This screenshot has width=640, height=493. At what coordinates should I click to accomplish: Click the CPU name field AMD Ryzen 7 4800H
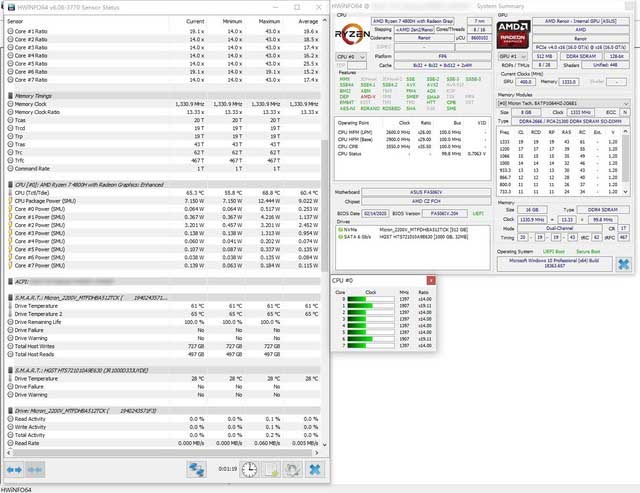click(413, 21)
